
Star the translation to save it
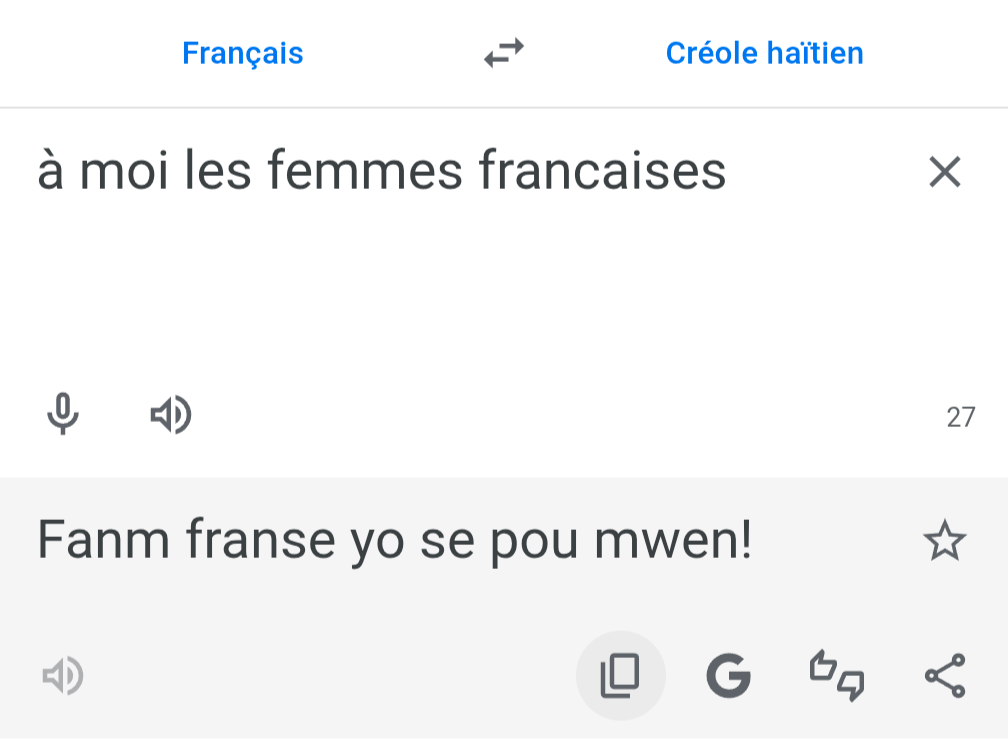coord(944,541)
